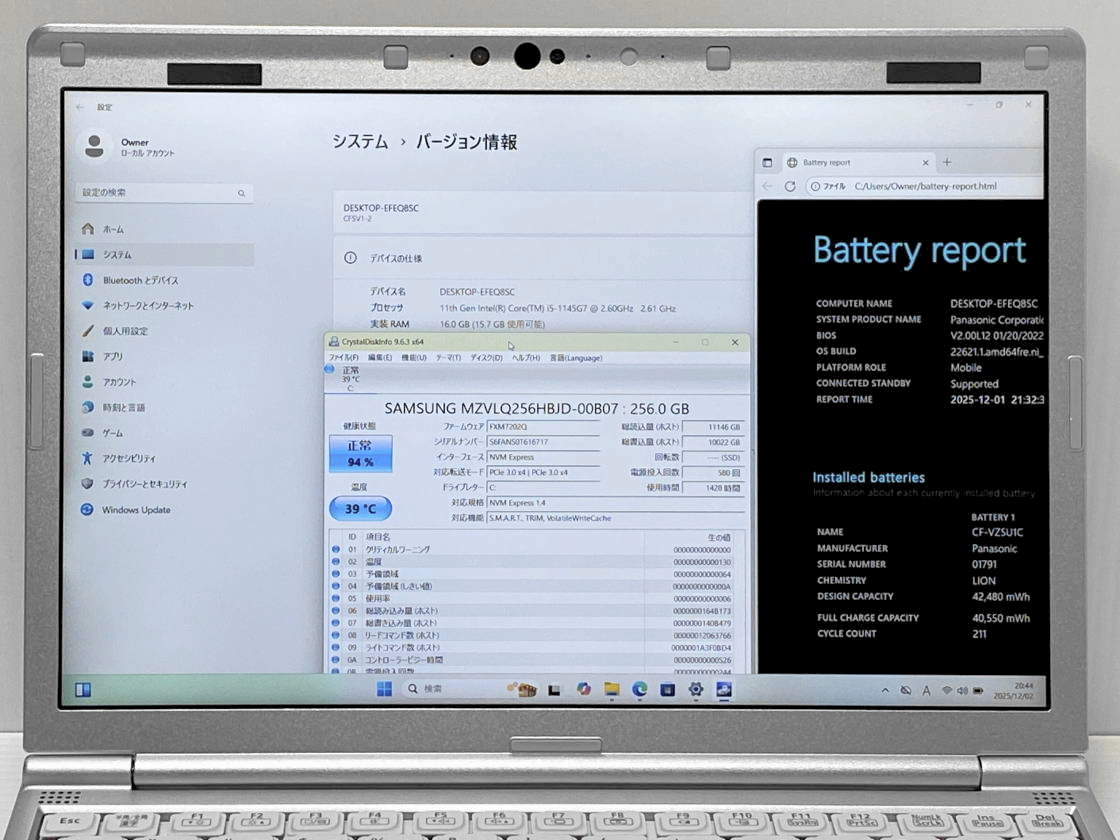Open Windows Update in Settings sidebar
This screenshot has width=1120, height=840.
[136, 510]
